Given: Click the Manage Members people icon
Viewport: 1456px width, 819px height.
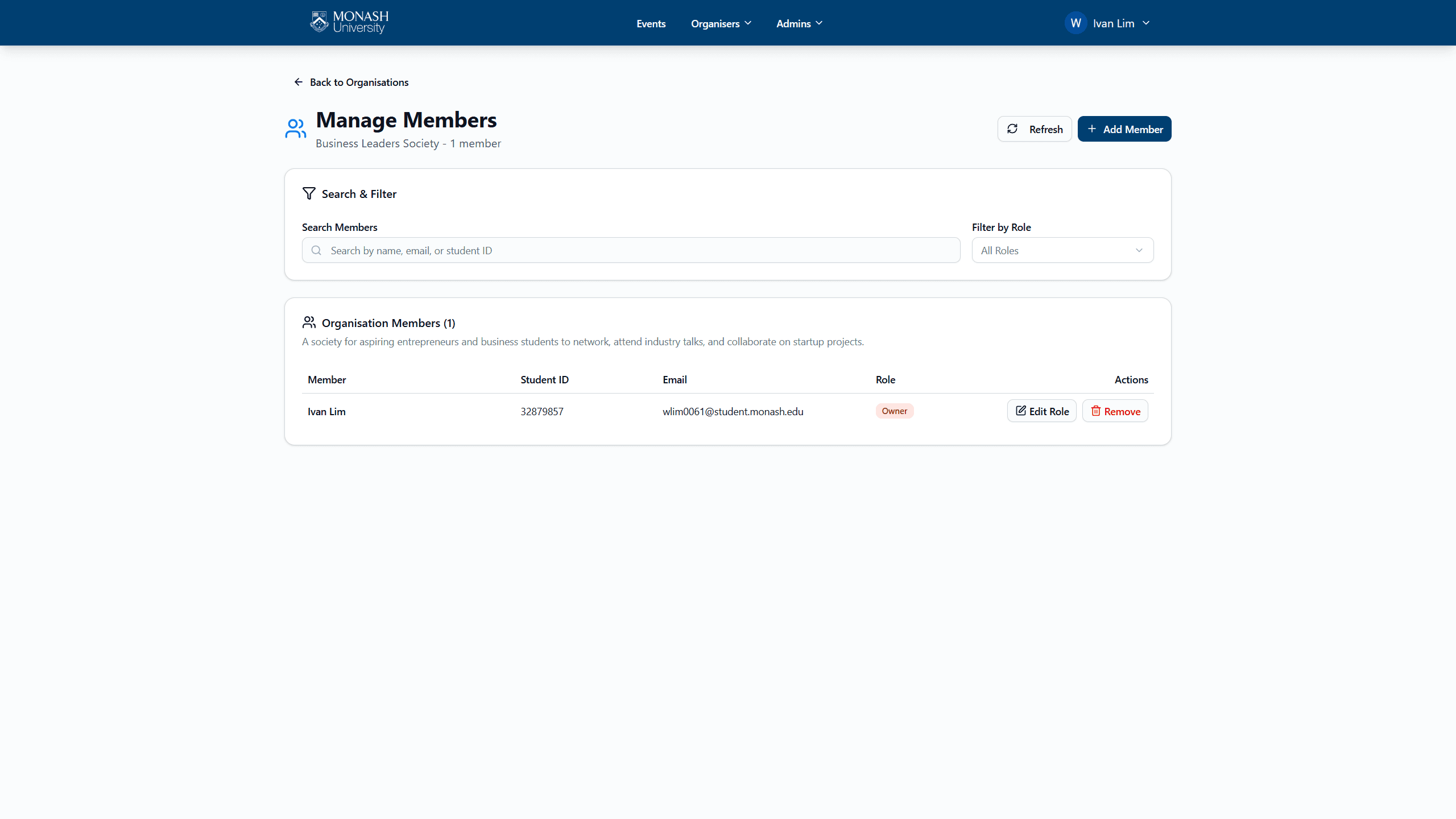Looking at the screenshot, I should (x=296, y=129).
